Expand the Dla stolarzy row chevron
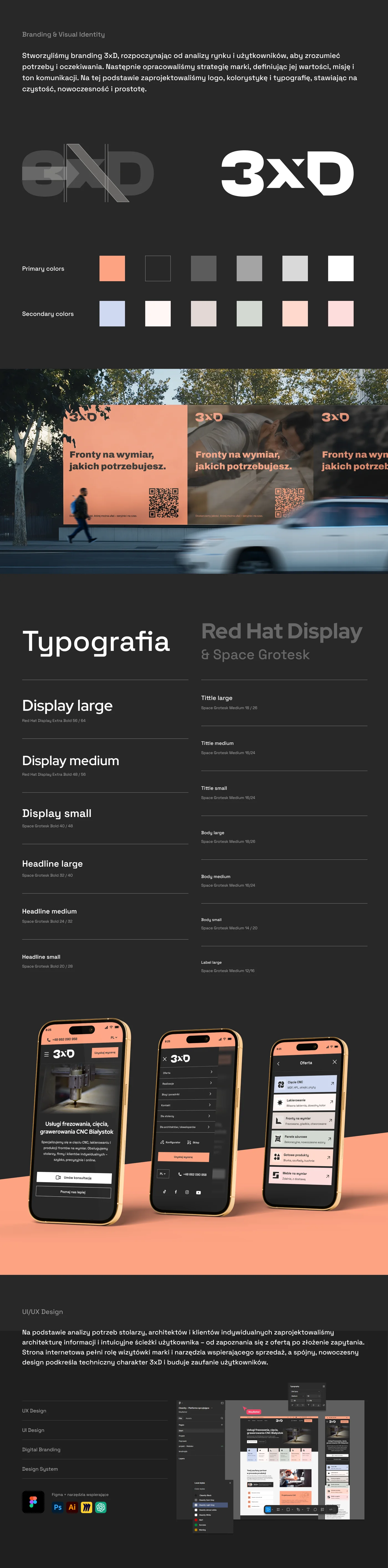 209,1116
